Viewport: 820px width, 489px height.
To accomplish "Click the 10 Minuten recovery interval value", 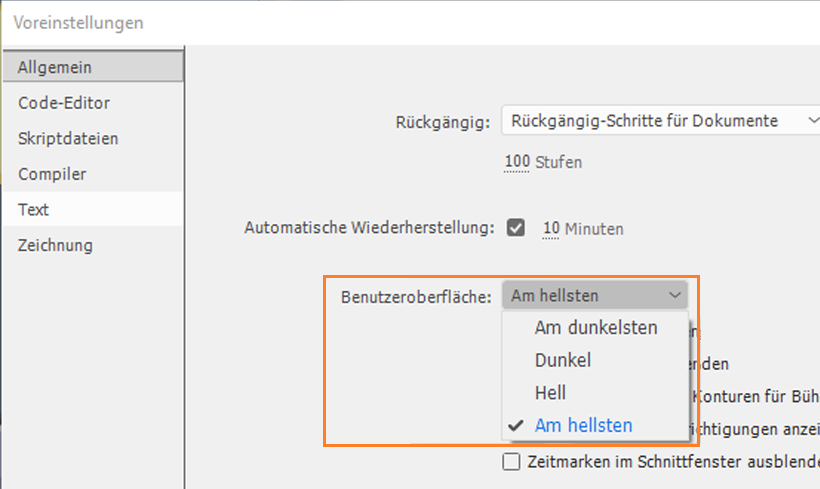I will coord(551,229).
